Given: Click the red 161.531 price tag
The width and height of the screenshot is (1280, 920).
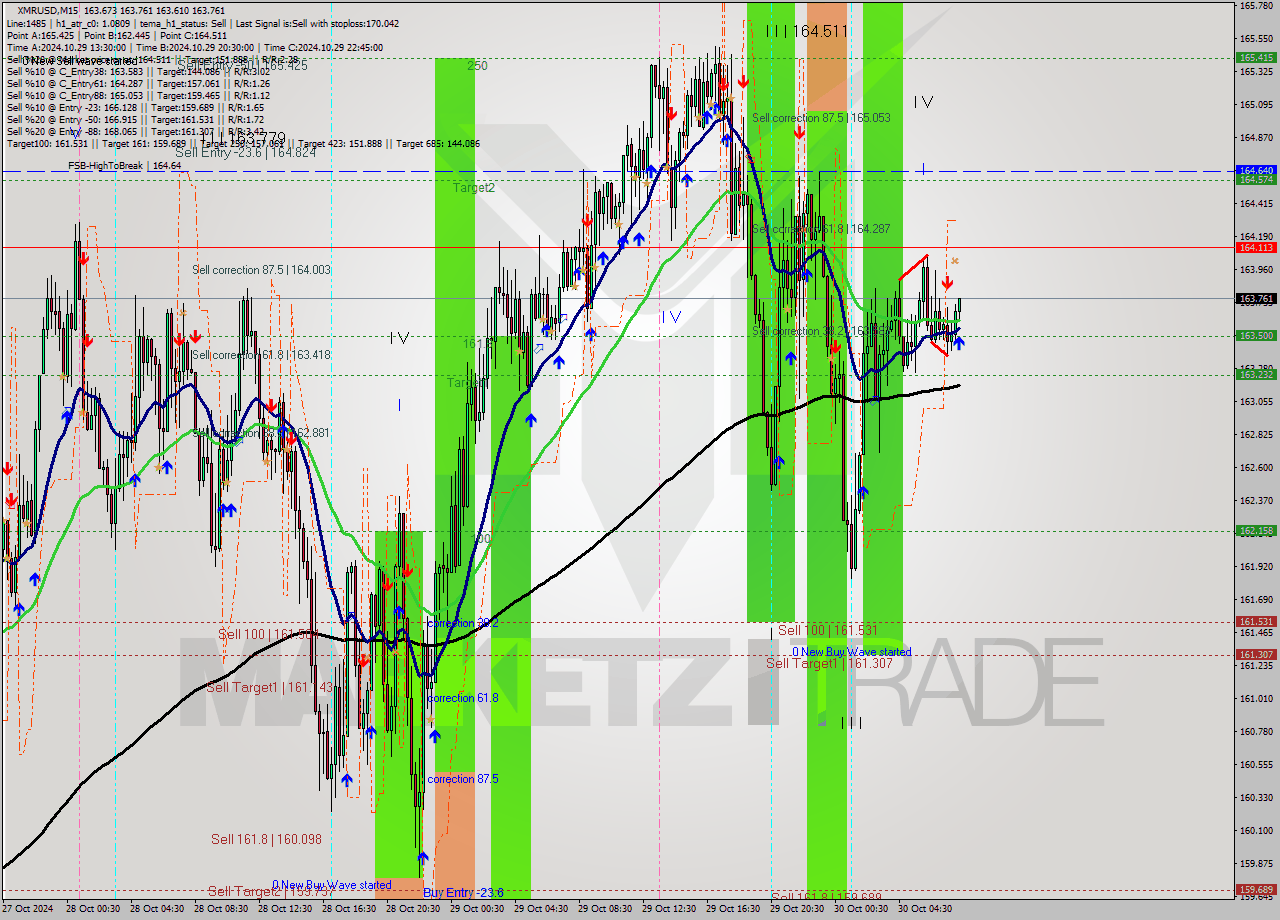Looking at the screenshot, I should 1256,621.
